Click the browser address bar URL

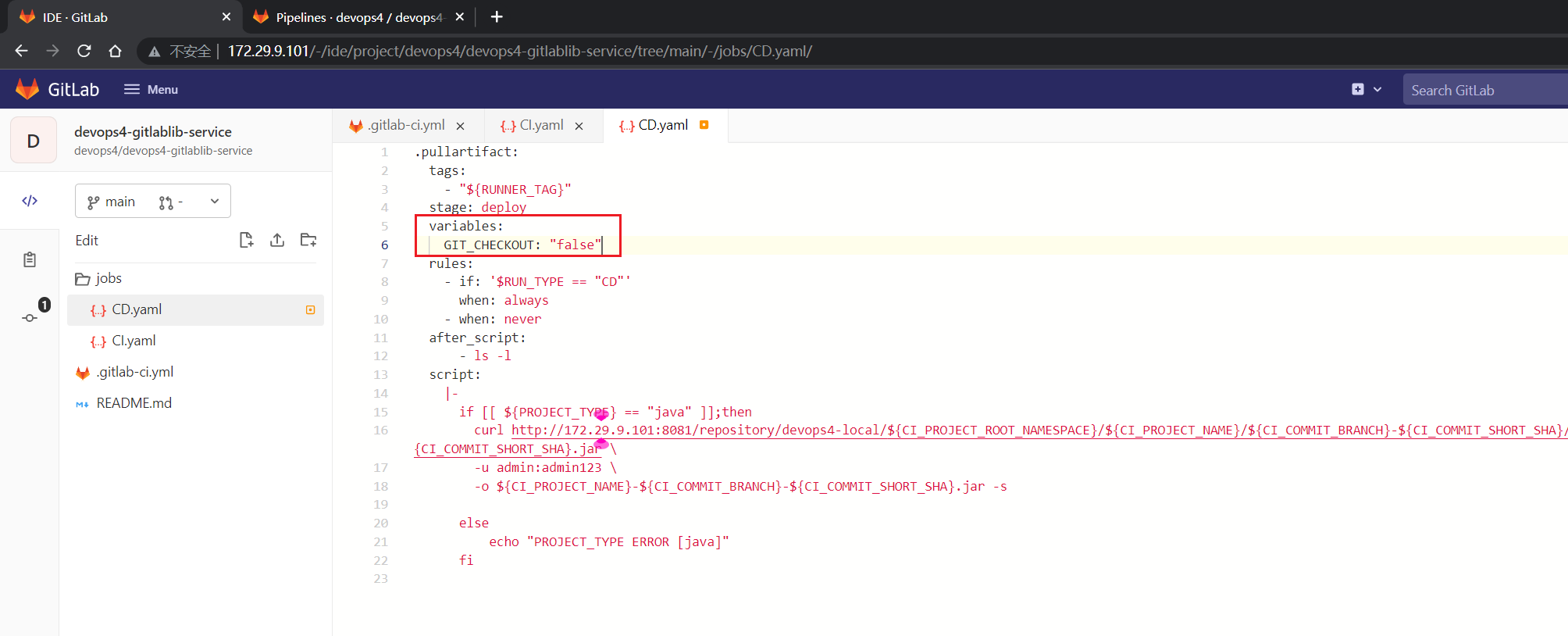pos(519,51)
